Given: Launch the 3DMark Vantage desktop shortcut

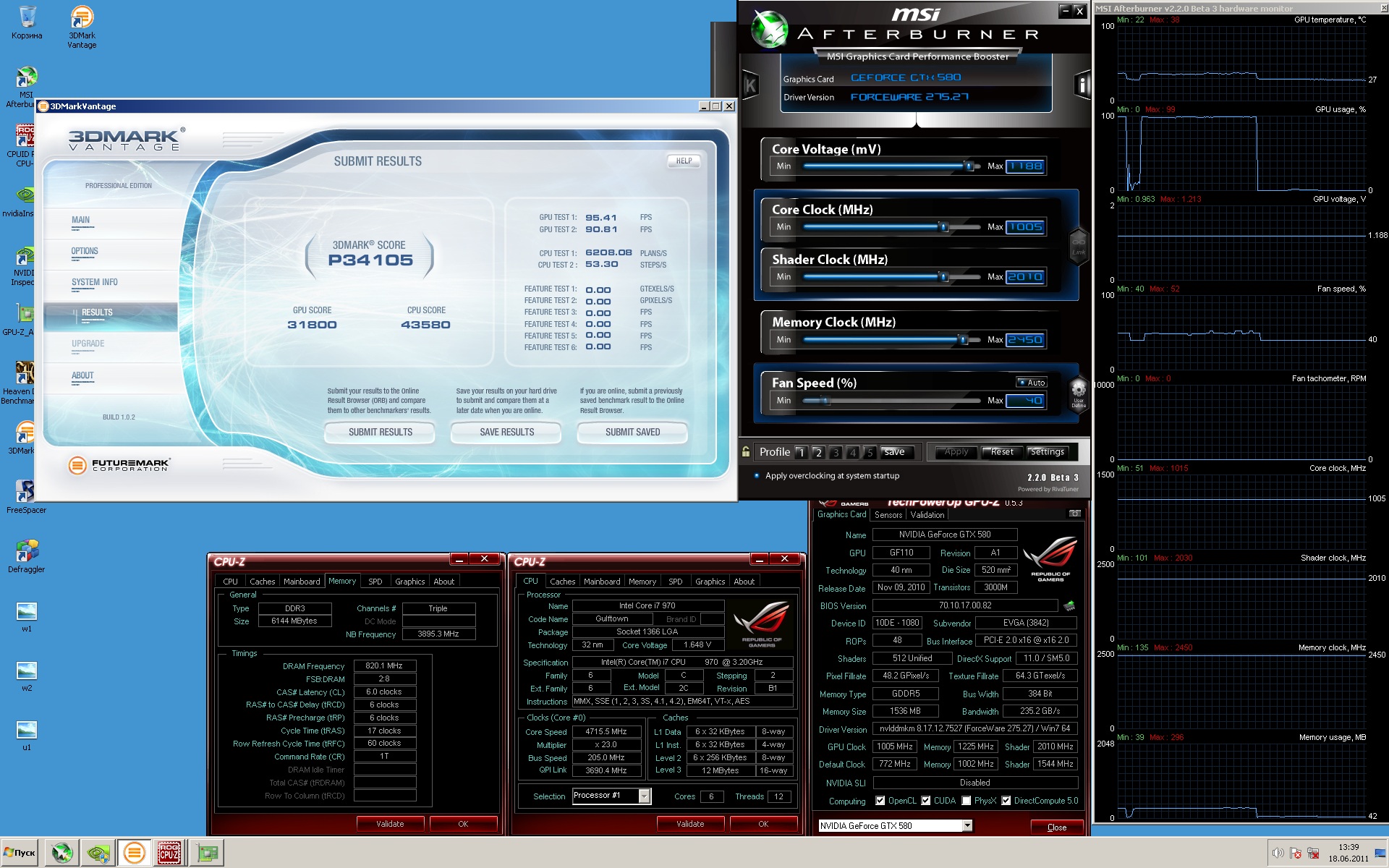Looking at the screenshot, I should [82, 27].
